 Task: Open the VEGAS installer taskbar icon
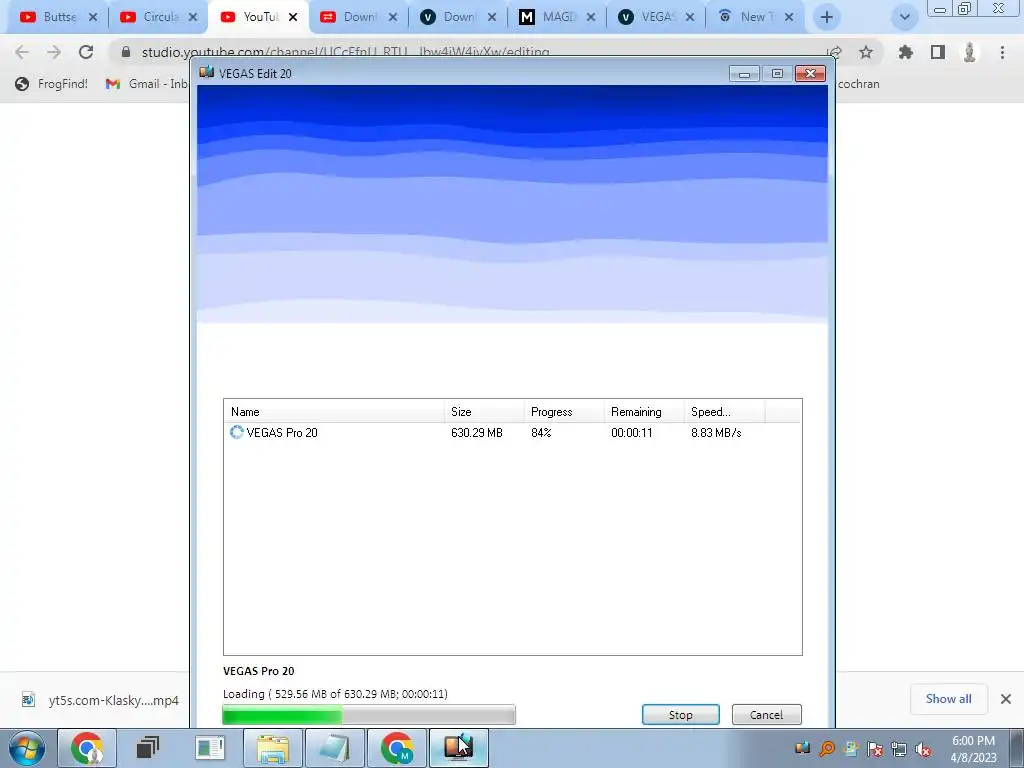click(458, 748)
